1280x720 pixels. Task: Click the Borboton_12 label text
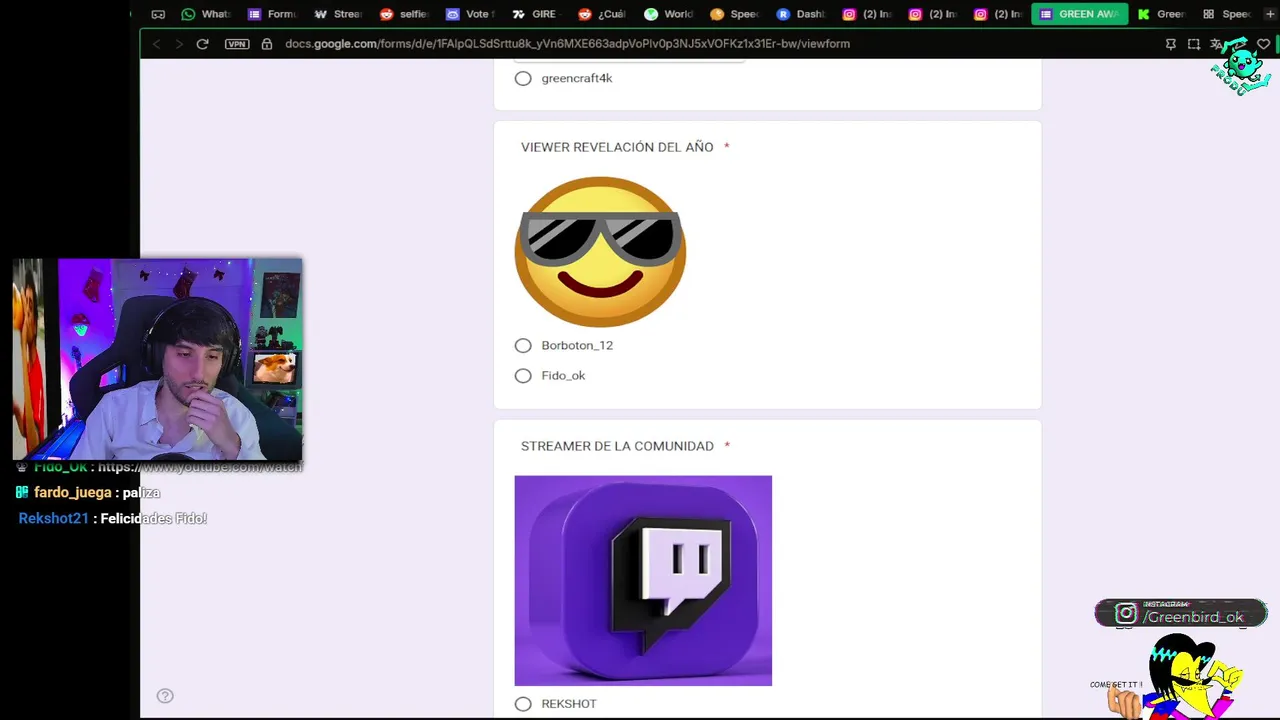point(577,345)
